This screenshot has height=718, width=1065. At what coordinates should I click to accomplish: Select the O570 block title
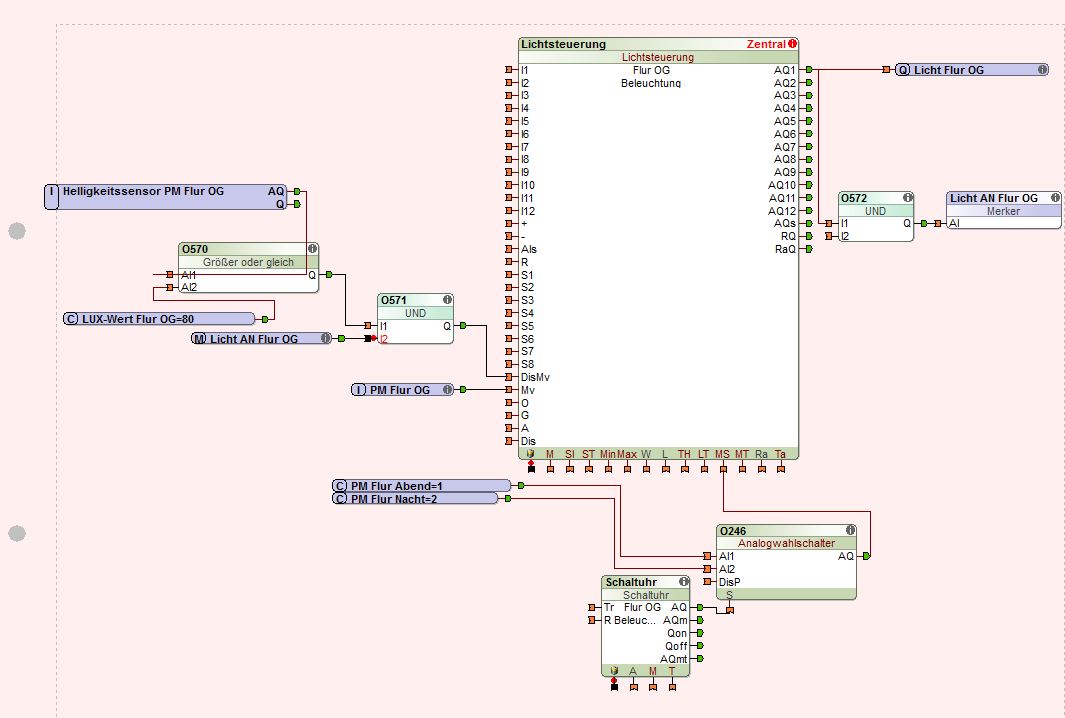coord(195,249)
